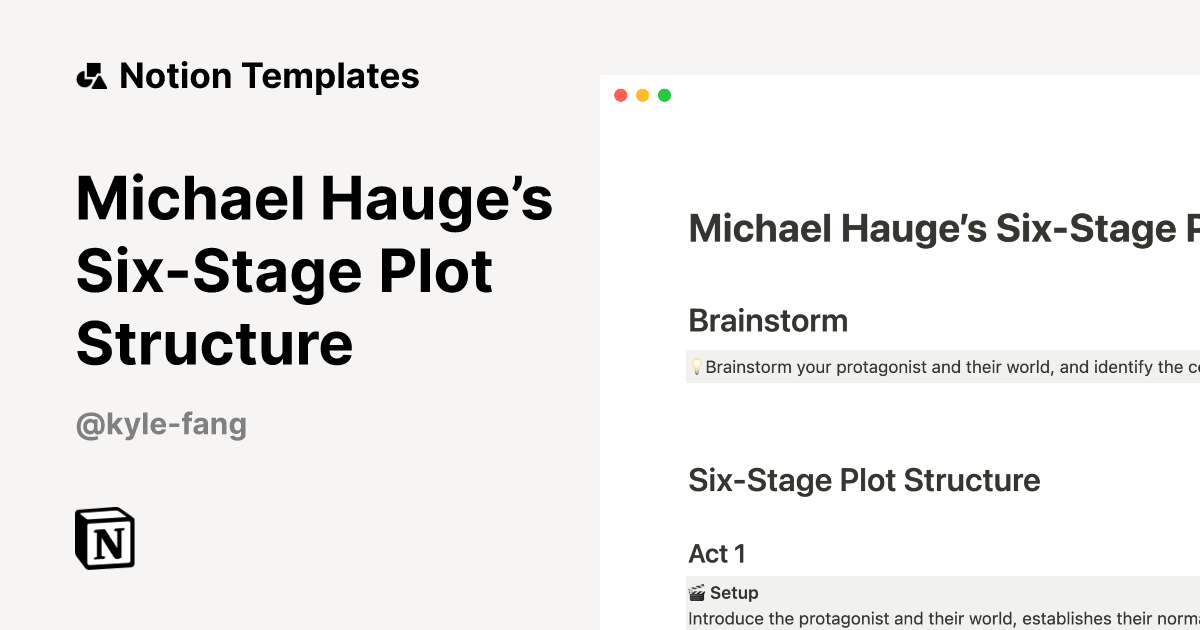Image resolution: width=1200 pixels, height=630 pixels.
Task: Click the clapperboard icon beside Setup
Action: (697, 593)
